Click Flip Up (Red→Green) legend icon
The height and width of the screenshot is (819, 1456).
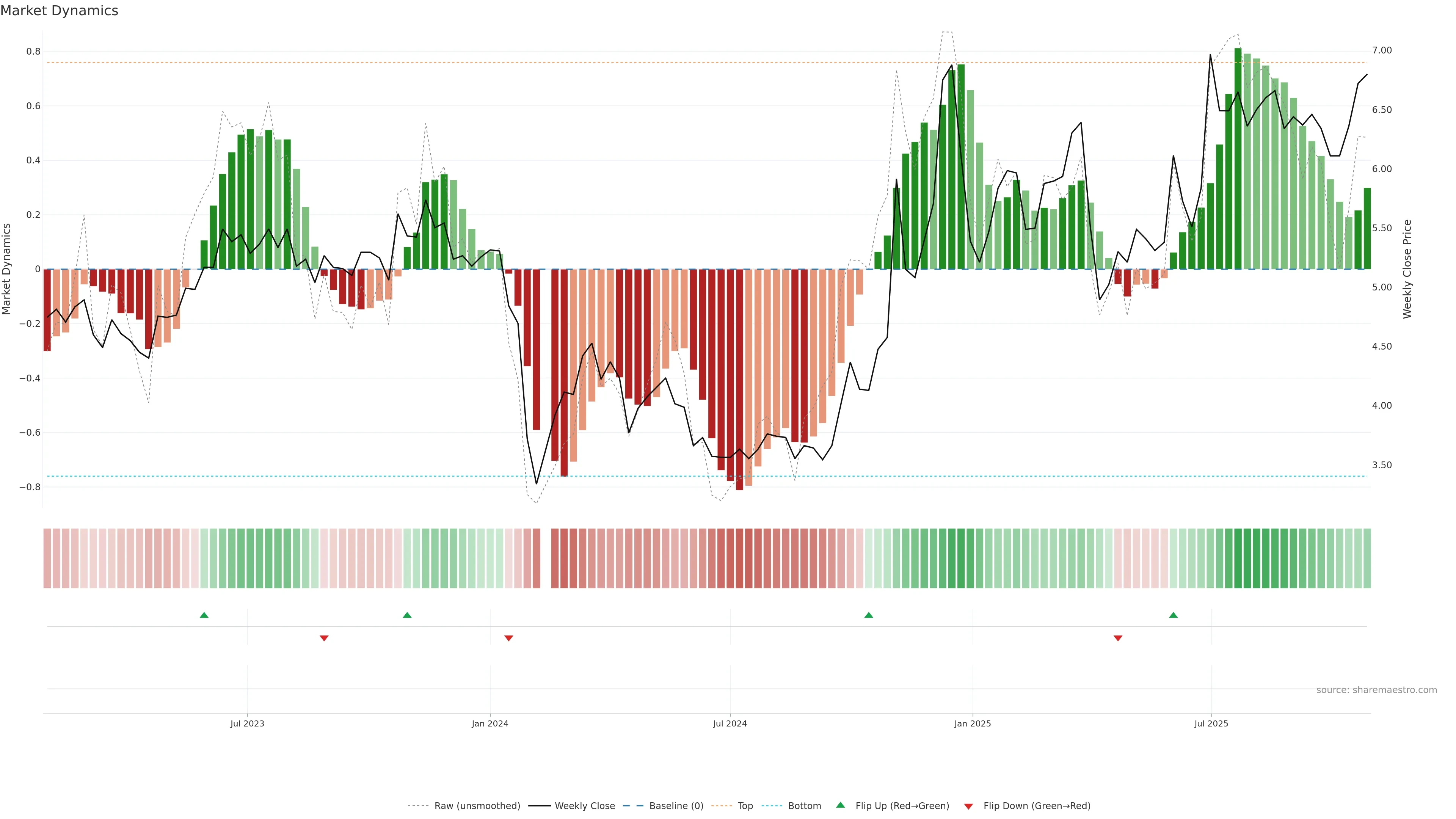(x=841, y=805)
